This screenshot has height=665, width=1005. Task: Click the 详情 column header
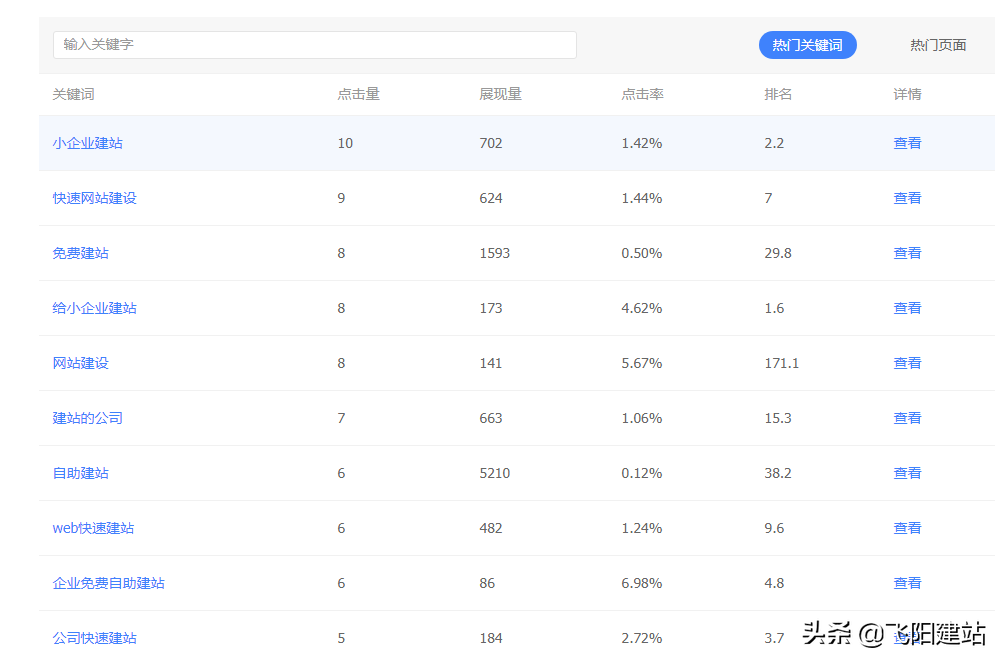pos(908,94)
